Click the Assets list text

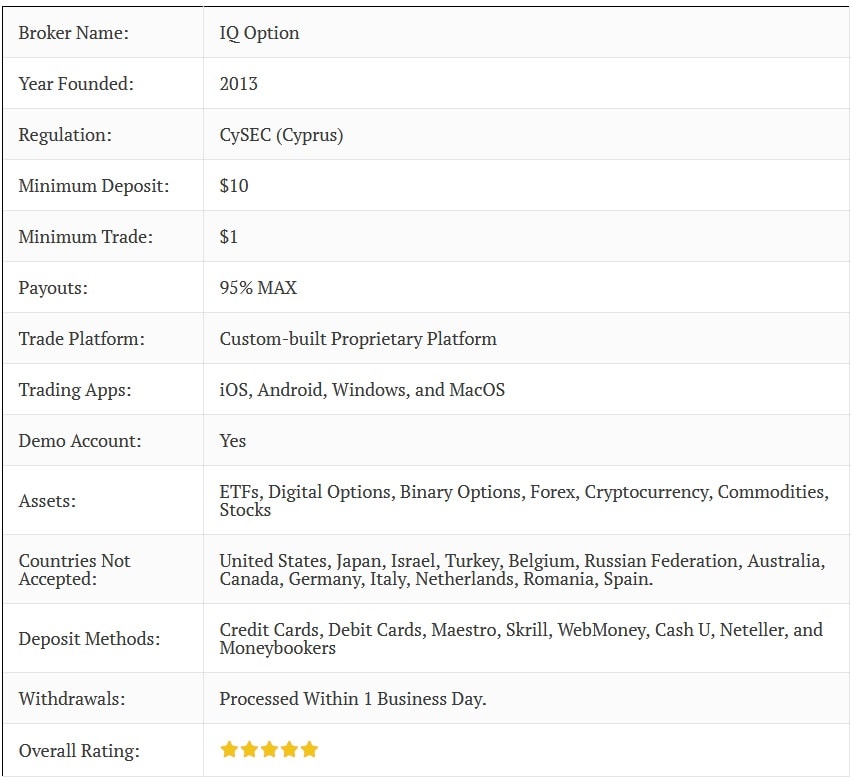[x=524, y=501]
